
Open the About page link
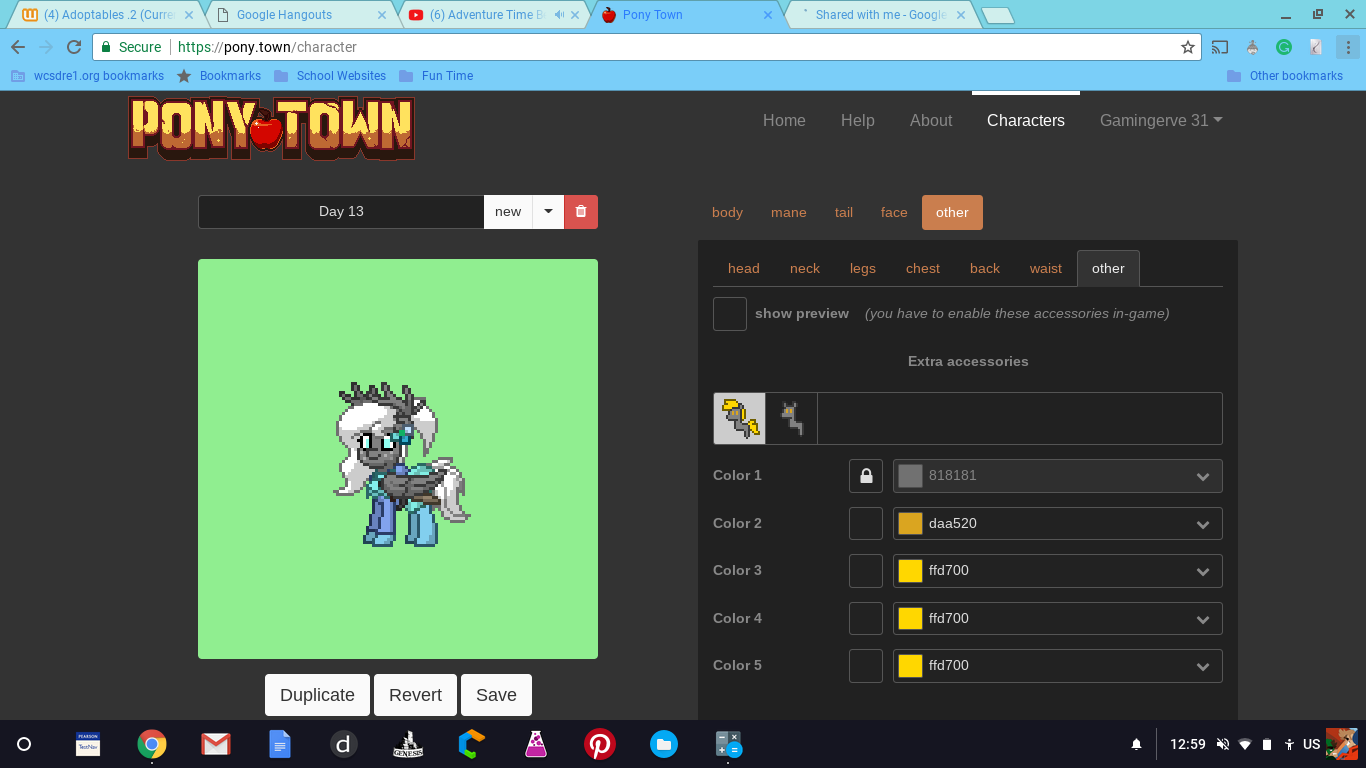[931, 120]
